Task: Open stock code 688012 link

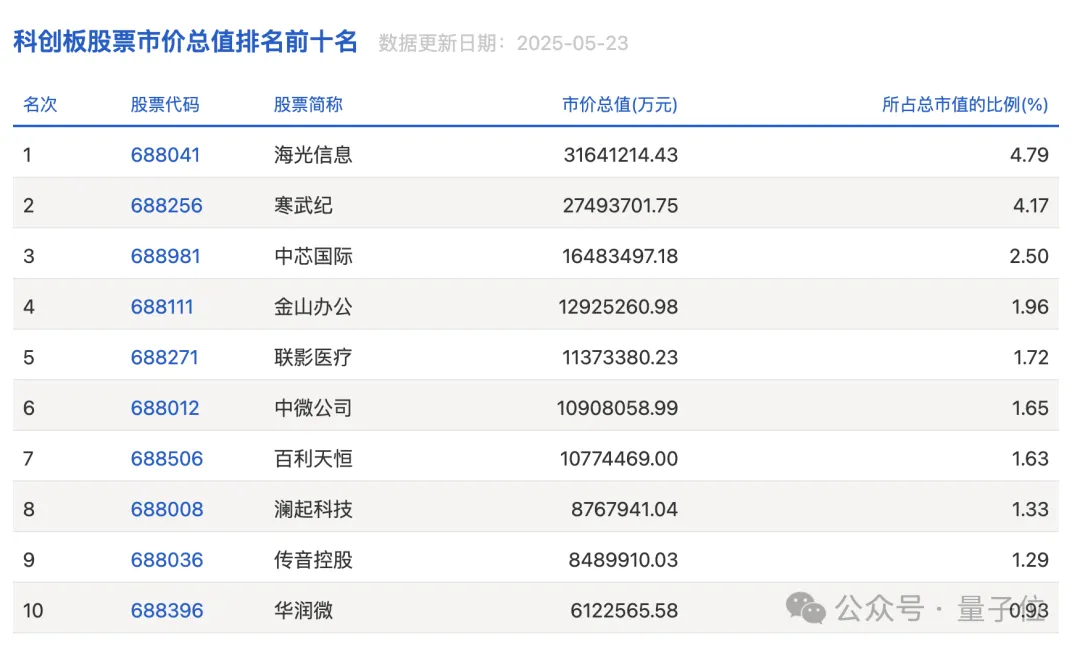Action: [165, 408]
